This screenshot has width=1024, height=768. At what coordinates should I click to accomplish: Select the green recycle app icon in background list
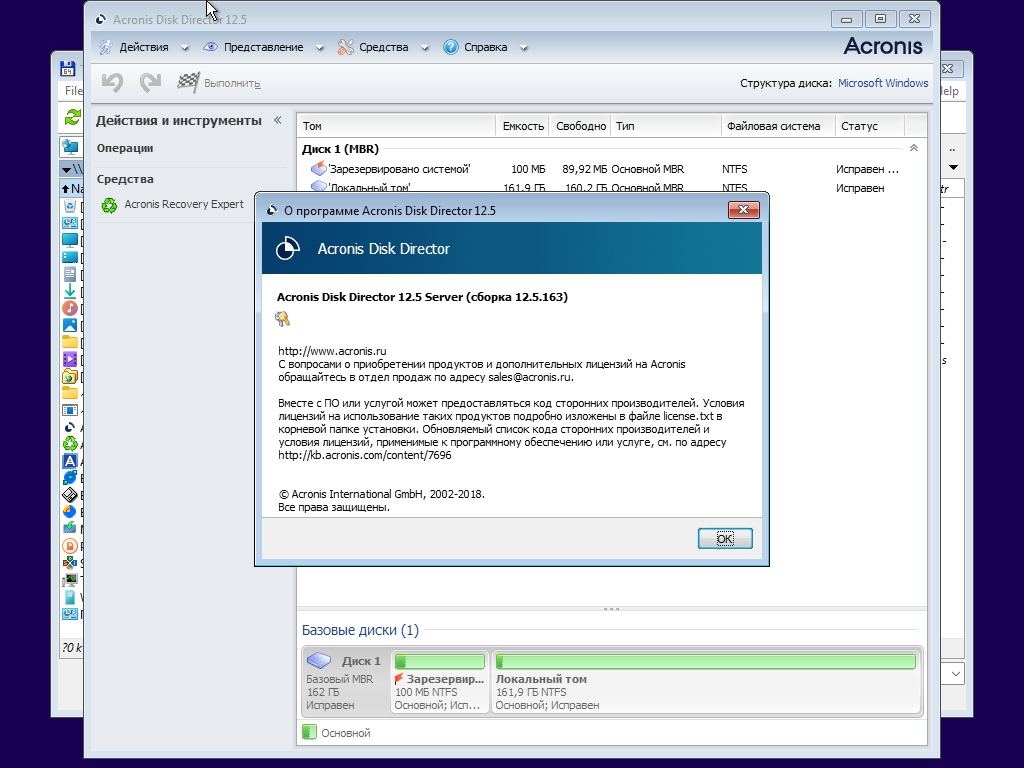tap(70, 444)
